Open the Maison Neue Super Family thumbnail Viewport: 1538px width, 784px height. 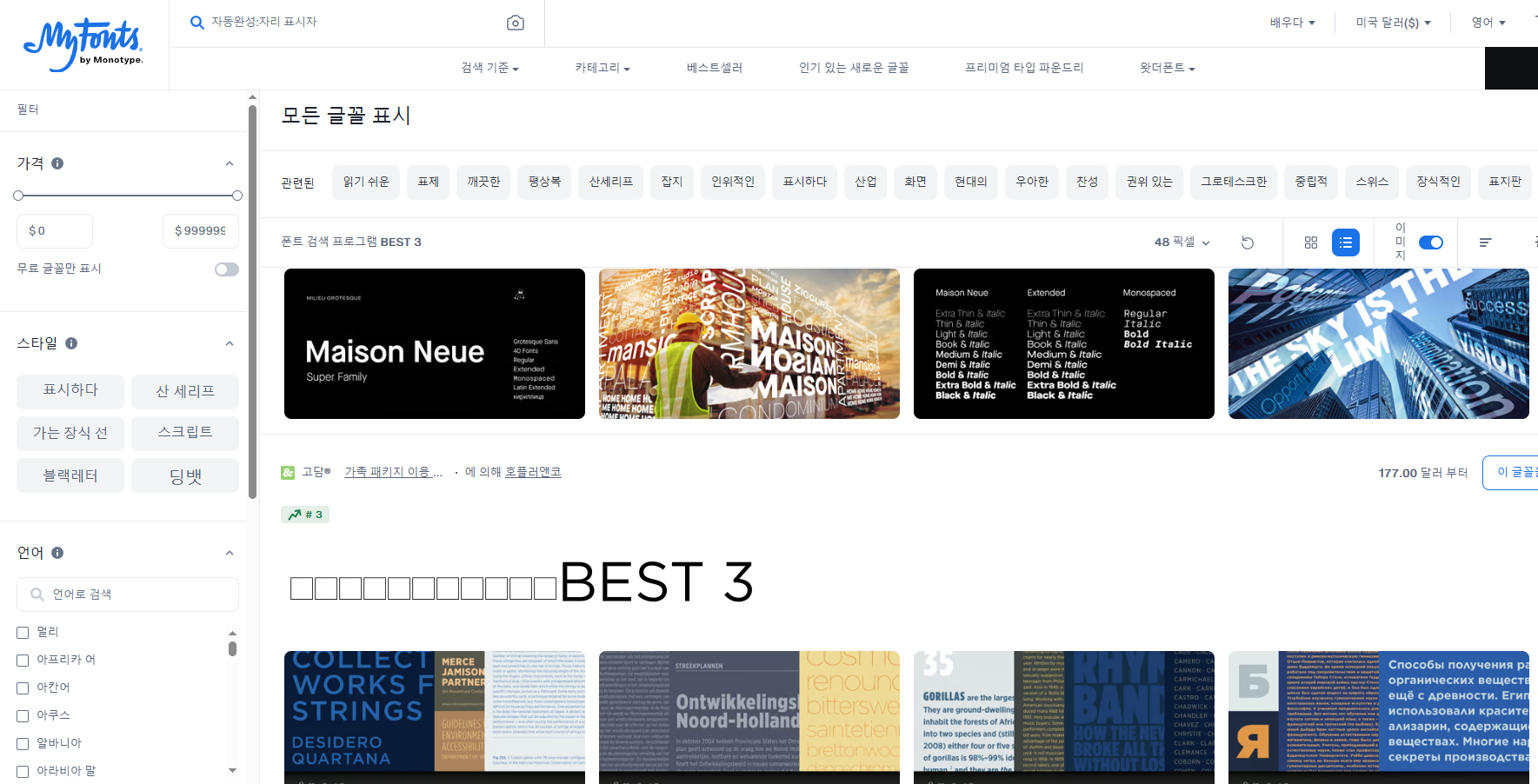point(435,343)
